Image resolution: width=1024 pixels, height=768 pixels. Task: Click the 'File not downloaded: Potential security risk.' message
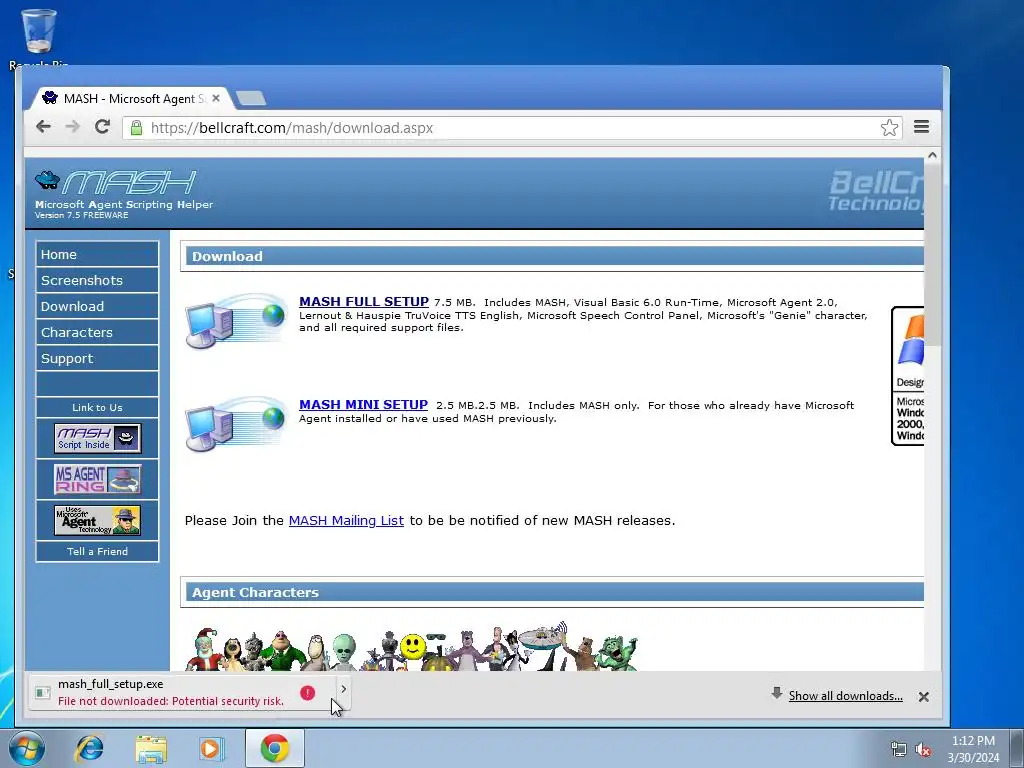(x=171, y=701)
